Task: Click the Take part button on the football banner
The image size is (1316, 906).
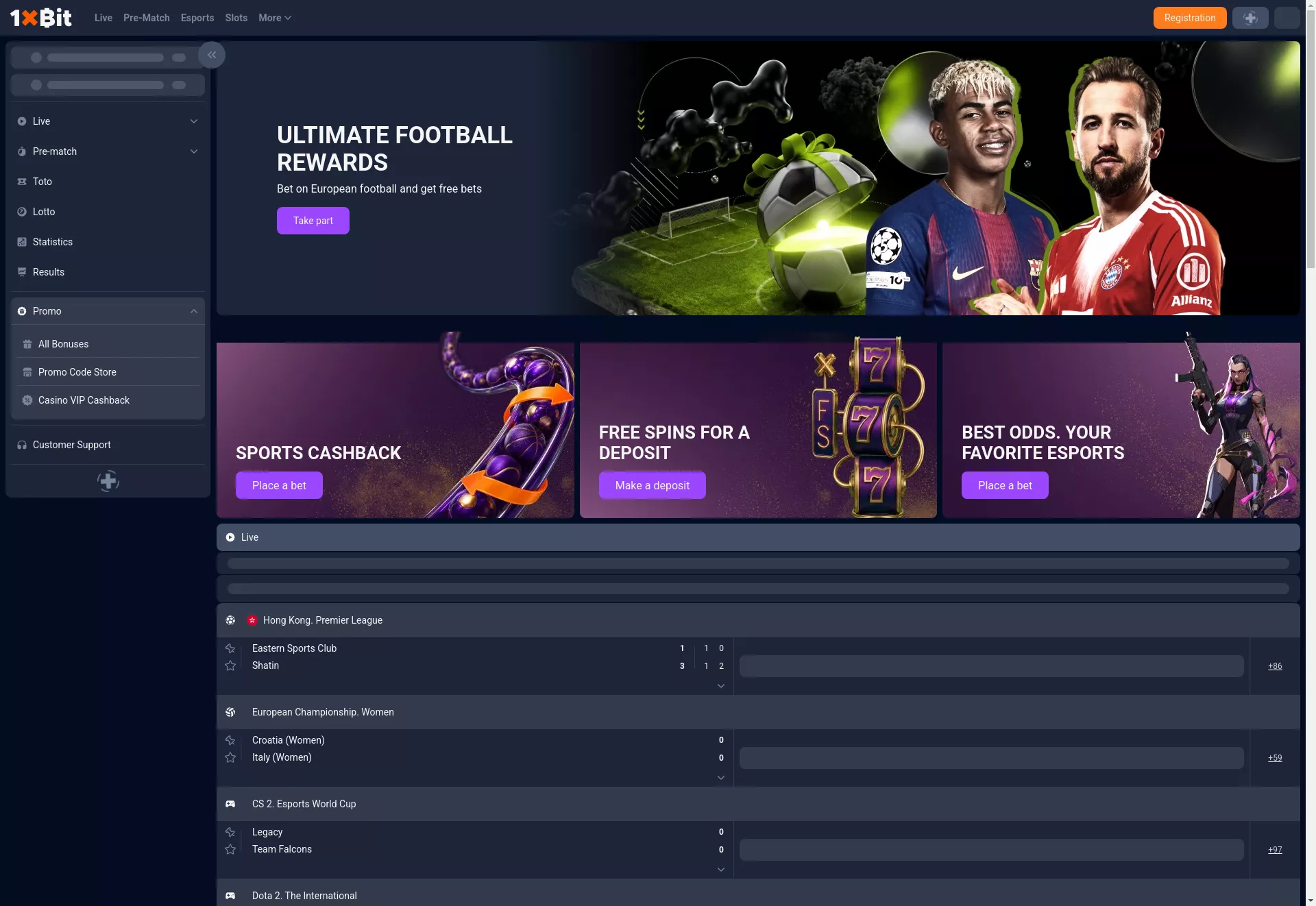Action: point(313,221)
